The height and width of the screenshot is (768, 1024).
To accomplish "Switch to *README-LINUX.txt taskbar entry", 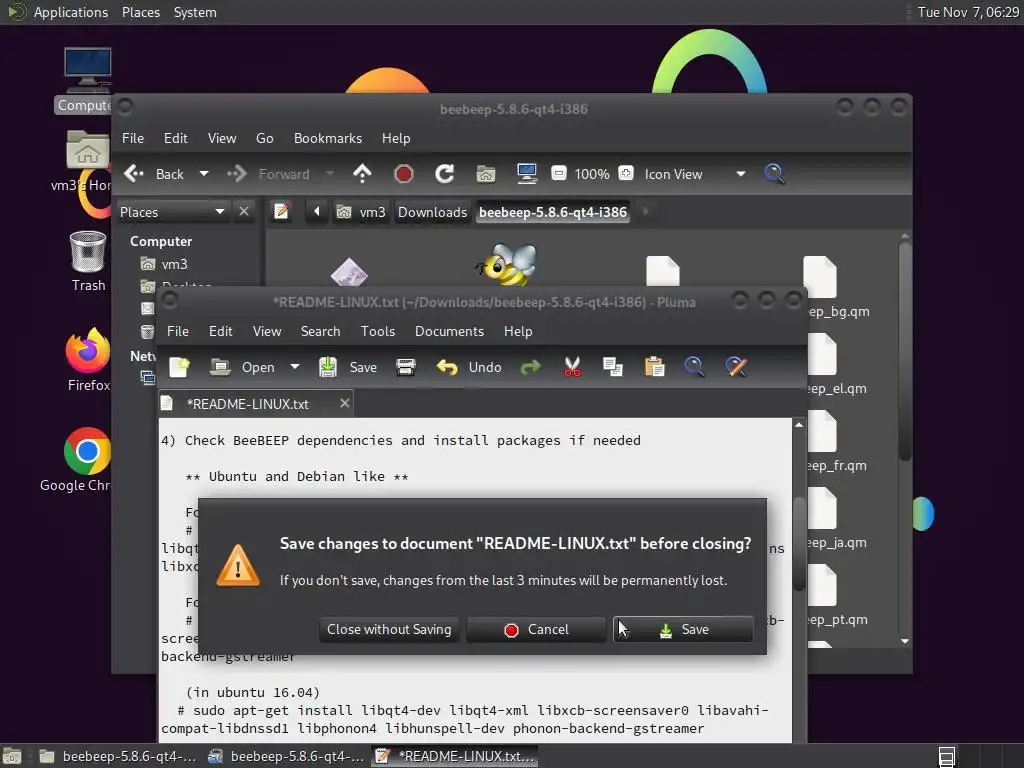I will tap(455, 756).
